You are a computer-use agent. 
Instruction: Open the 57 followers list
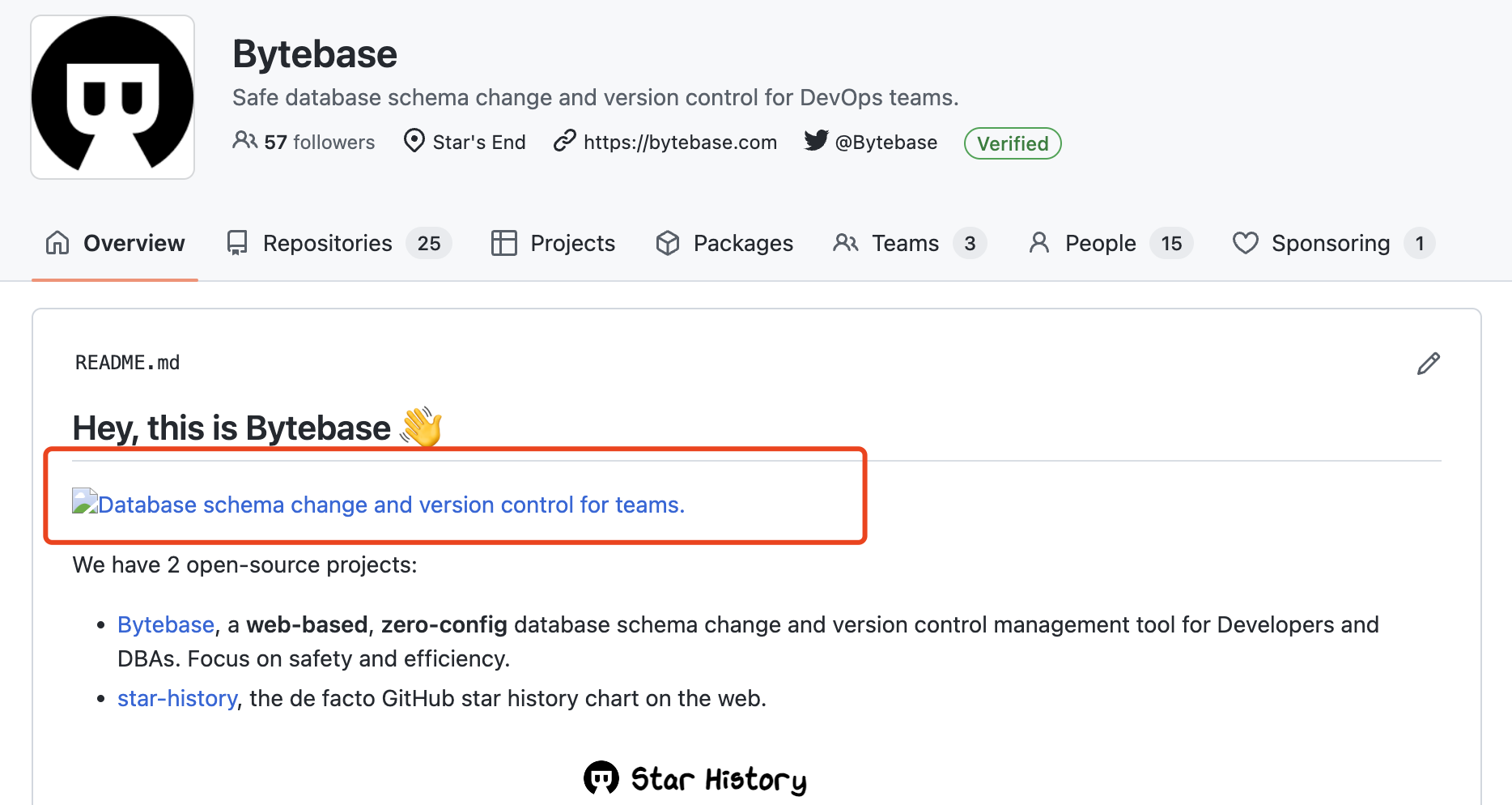[x=319, y=143]
